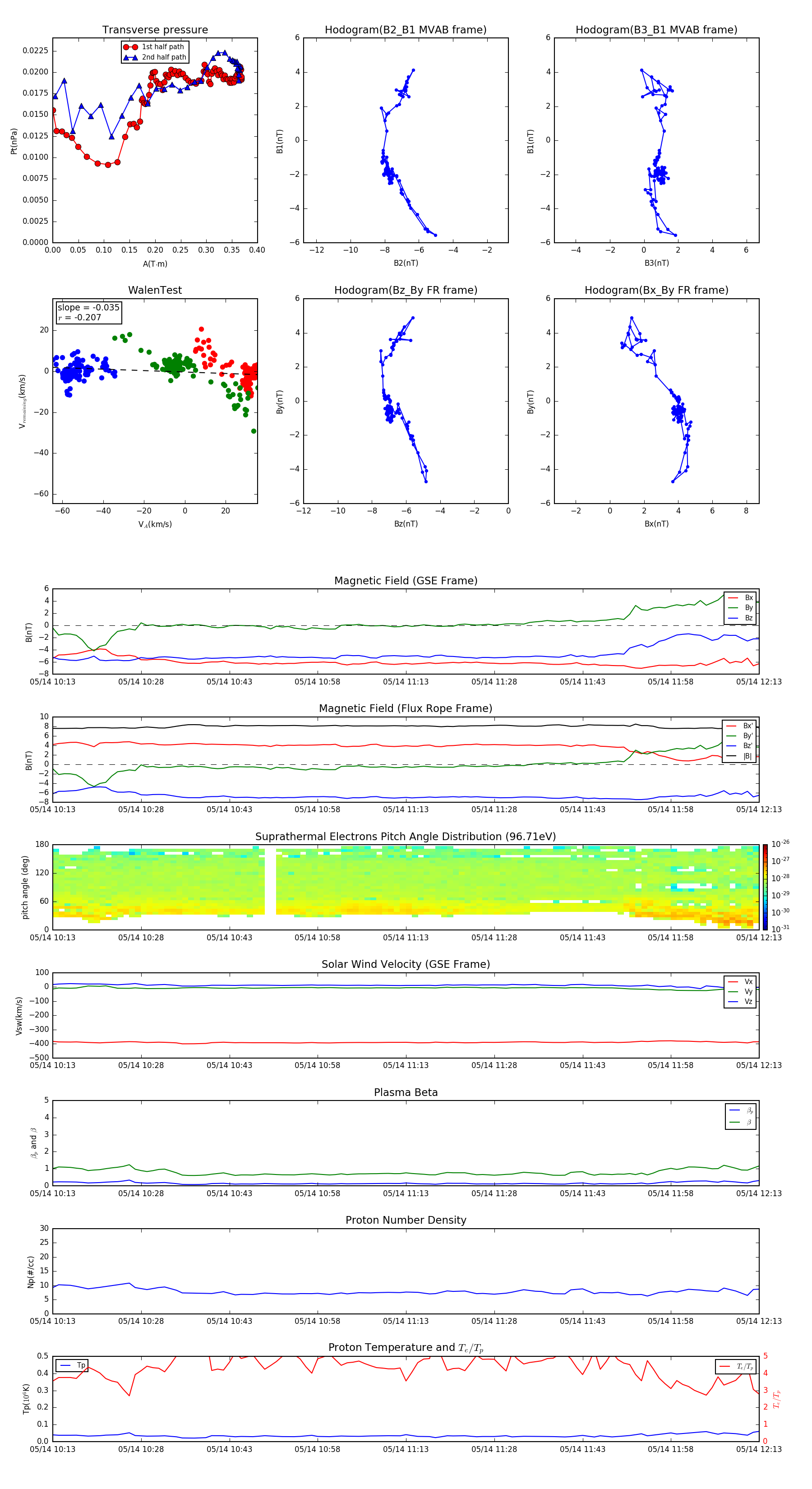Click the "B3(nT)" x-axis label
This screenshot has height=1489, width=812.
656,263
